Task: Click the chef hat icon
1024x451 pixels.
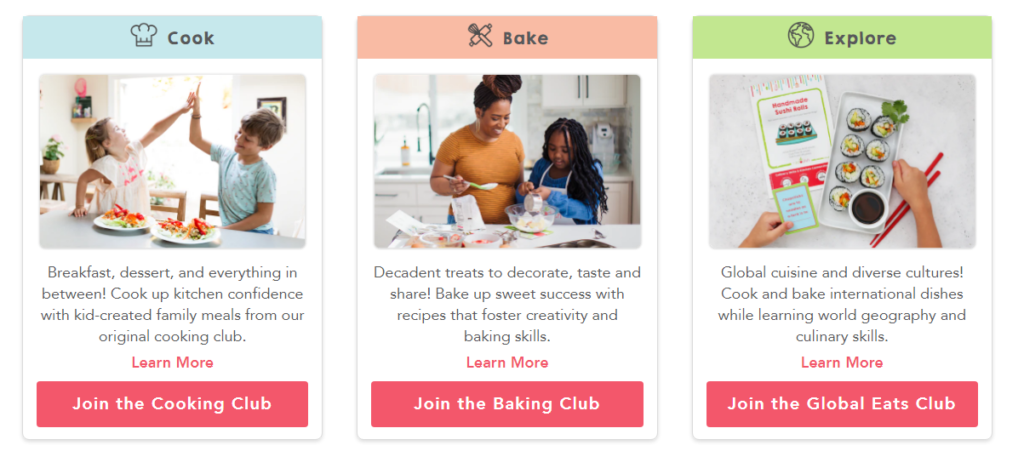Action: (x=144, y=36)
